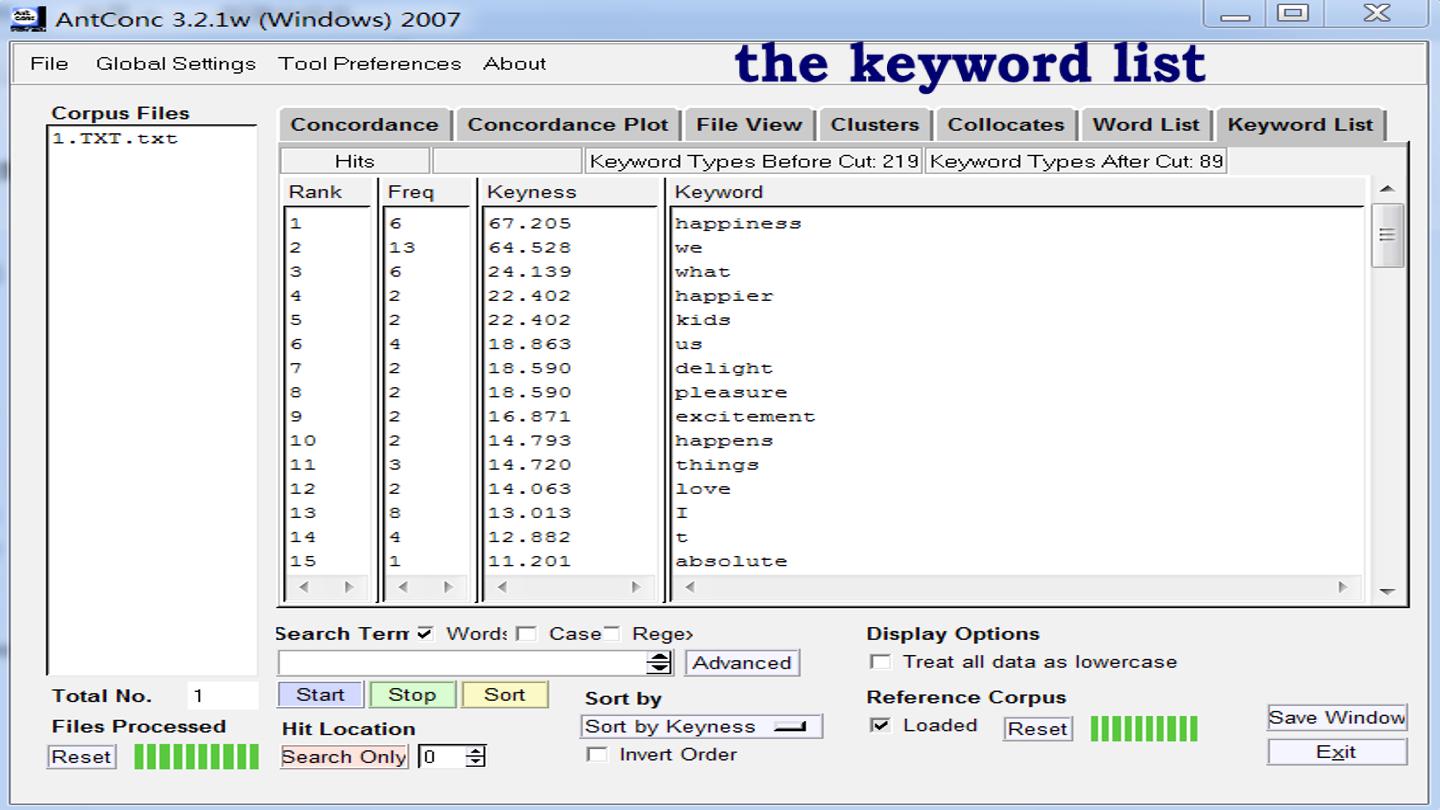
Task: Open the Sort by Keyness dropdown
Action: point(702,727)
